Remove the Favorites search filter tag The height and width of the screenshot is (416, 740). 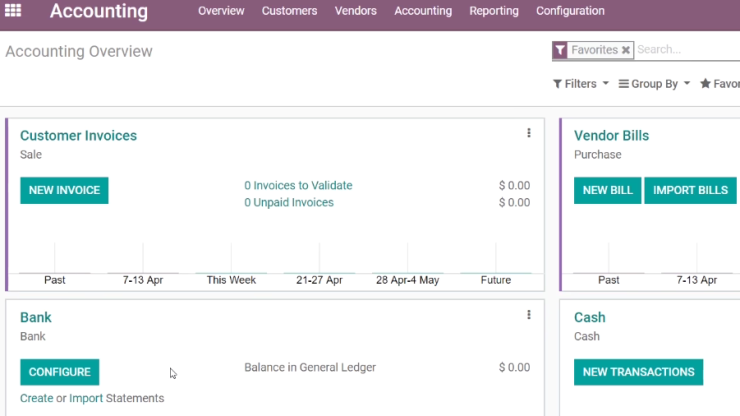pyautogui.click(x=626, y=50)
